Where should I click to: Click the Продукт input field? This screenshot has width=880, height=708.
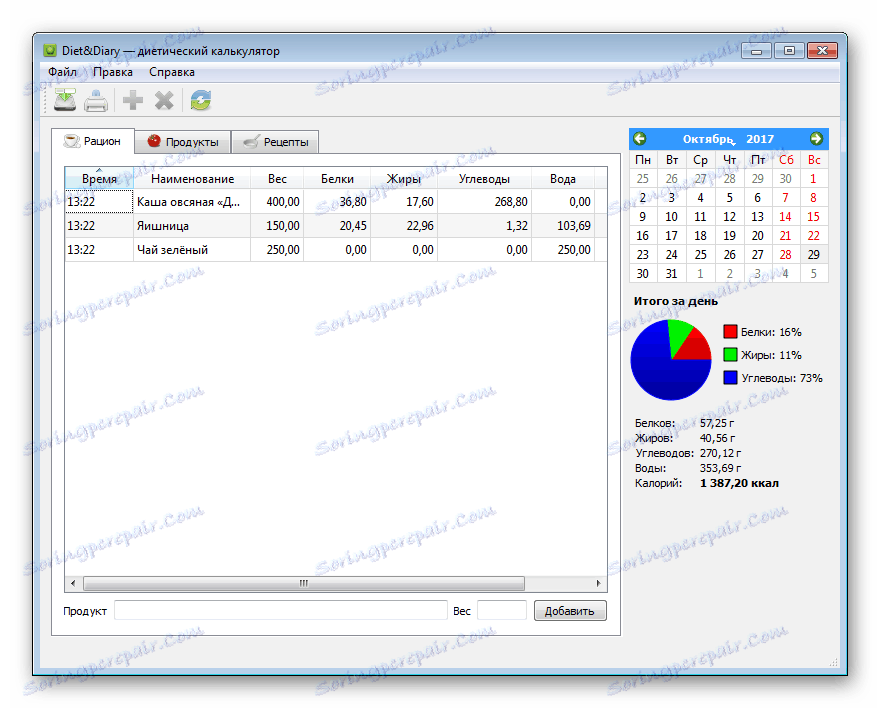tap(281, 610)
